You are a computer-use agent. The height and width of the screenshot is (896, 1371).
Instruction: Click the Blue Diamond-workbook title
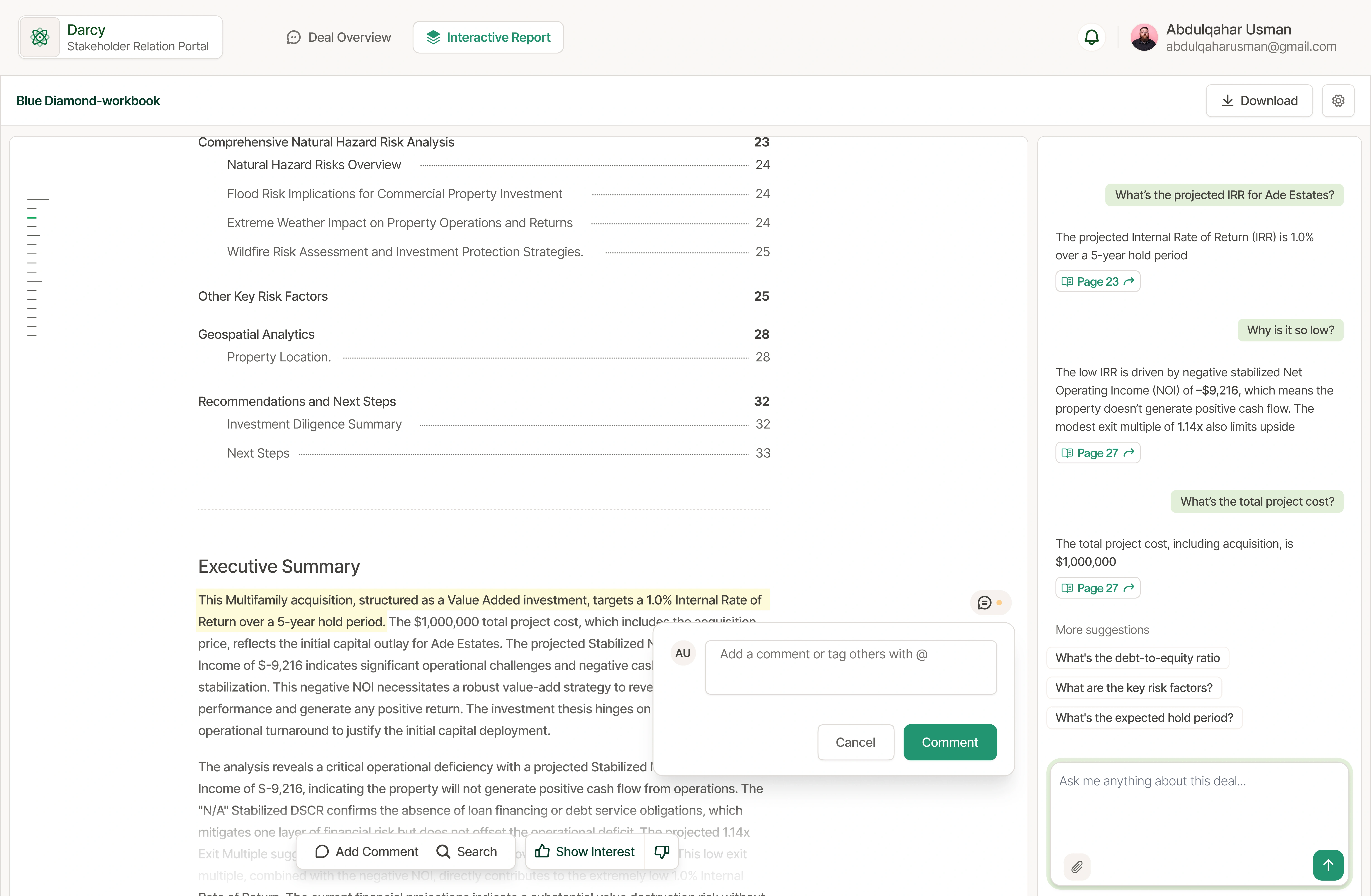[x=88, y=101]
